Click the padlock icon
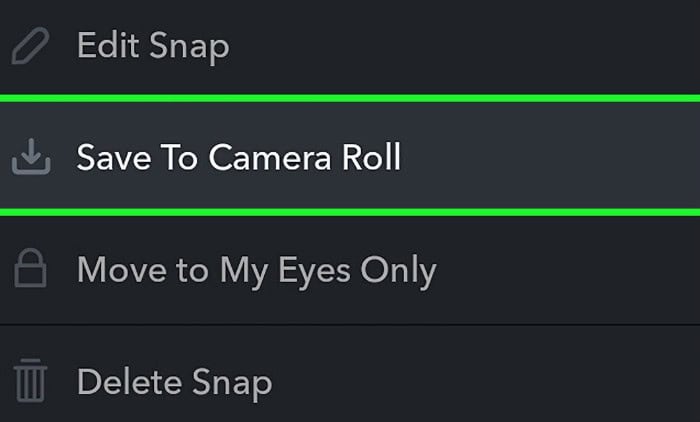This screenshot has width=700, height=422. (30, 268)
